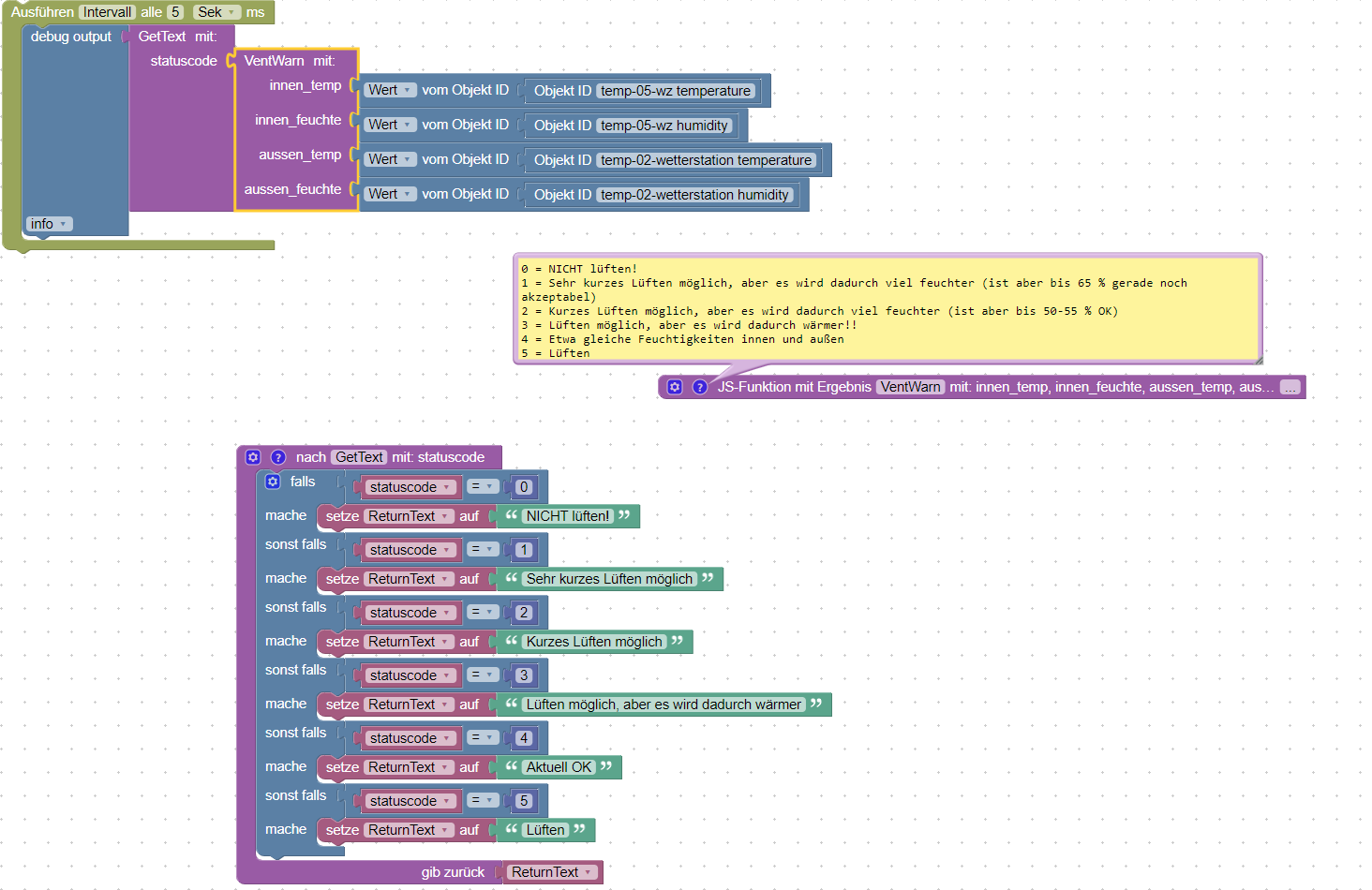Open Wert dropdown for aussen_feuchte row
The width and height of the screenshot is (1372, 890).
point(390,194)
